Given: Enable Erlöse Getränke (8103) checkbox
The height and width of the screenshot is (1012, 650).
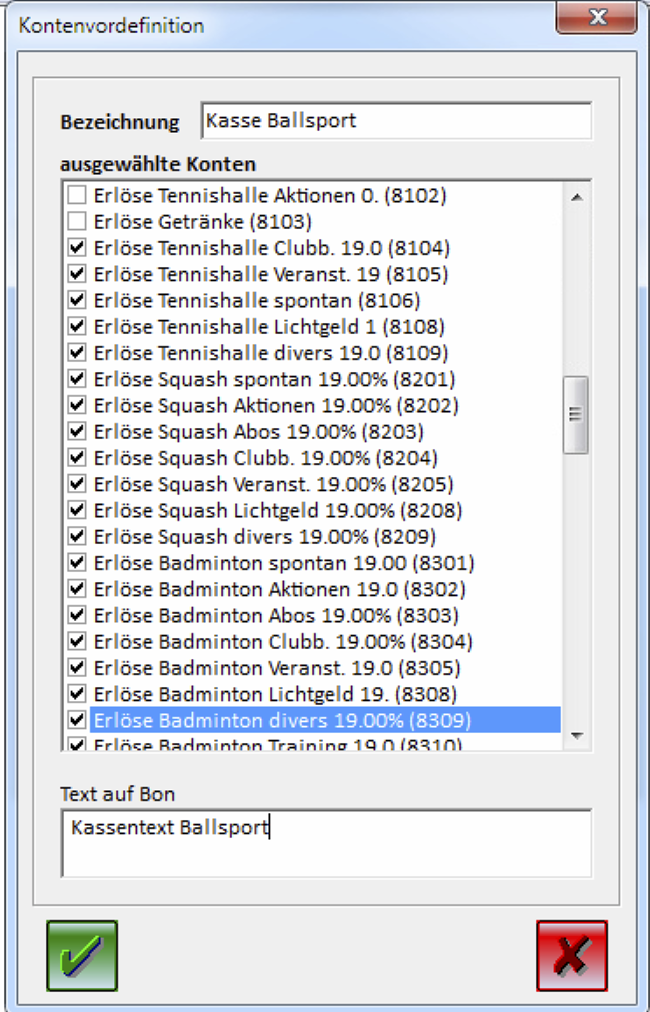Looking at the screenshot, I should coord(76,222).
